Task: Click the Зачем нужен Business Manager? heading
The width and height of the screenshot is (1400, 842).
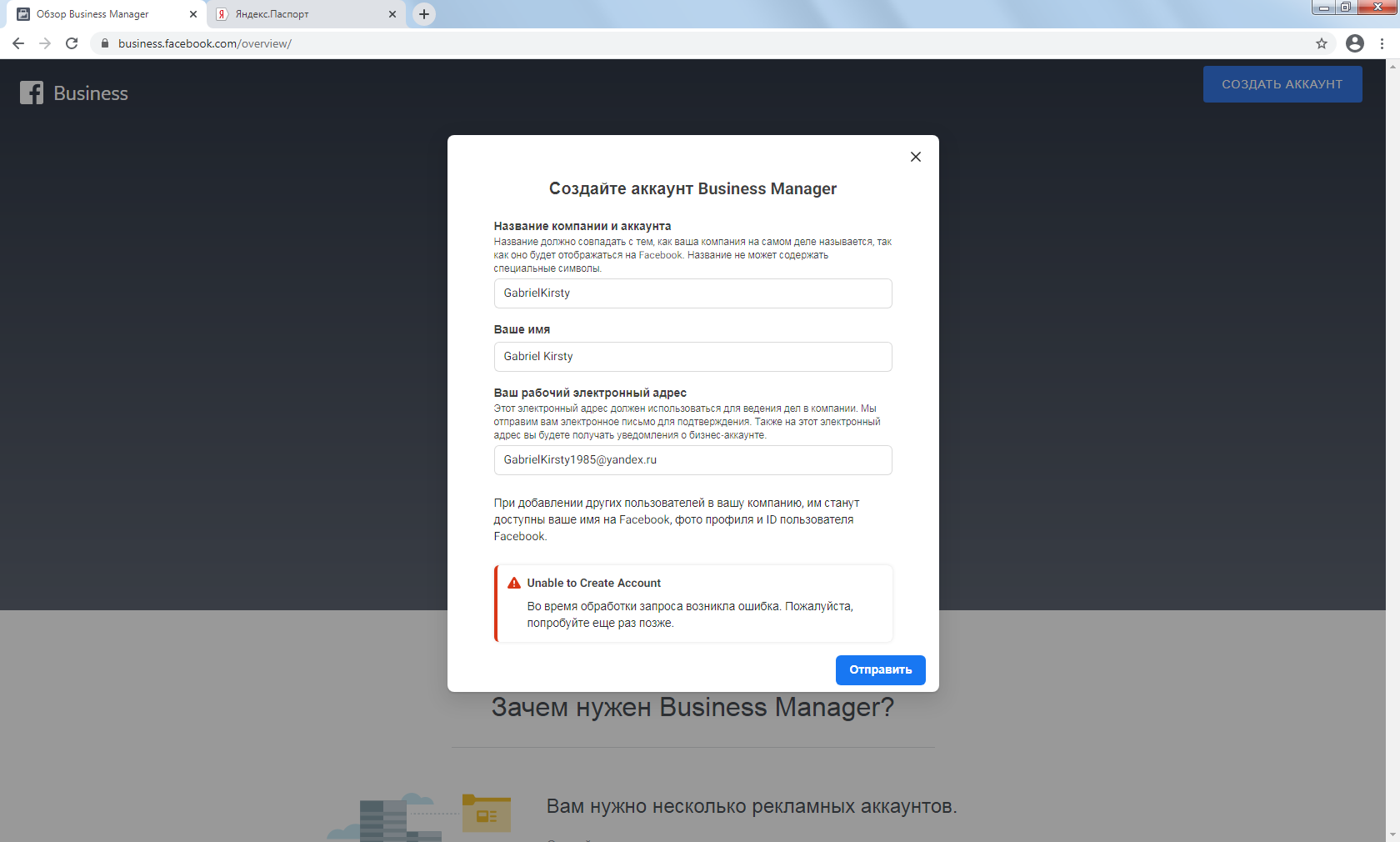Action: pyautogui.click(x=692, y=707)
